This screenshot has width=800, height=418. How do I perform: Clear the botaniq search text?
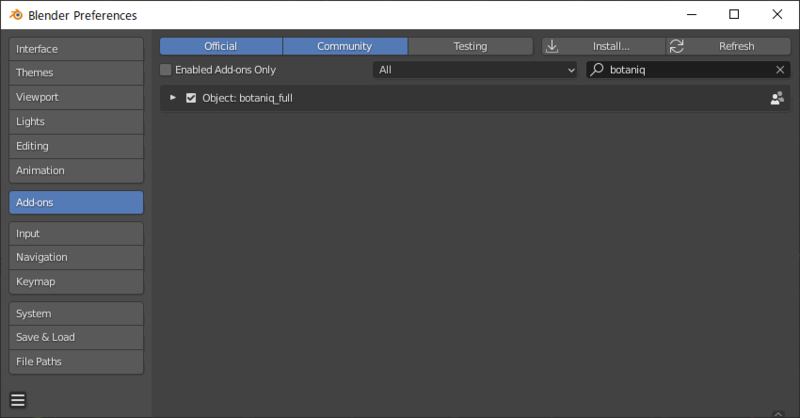(780, 70)
